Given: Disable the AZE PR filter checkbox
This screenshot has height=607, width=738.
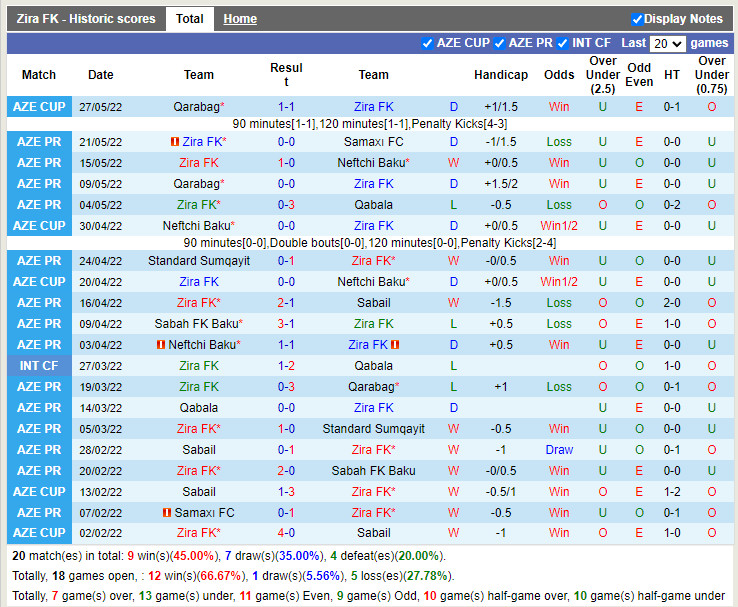Looking at the screenshot, I should (498, 43).
